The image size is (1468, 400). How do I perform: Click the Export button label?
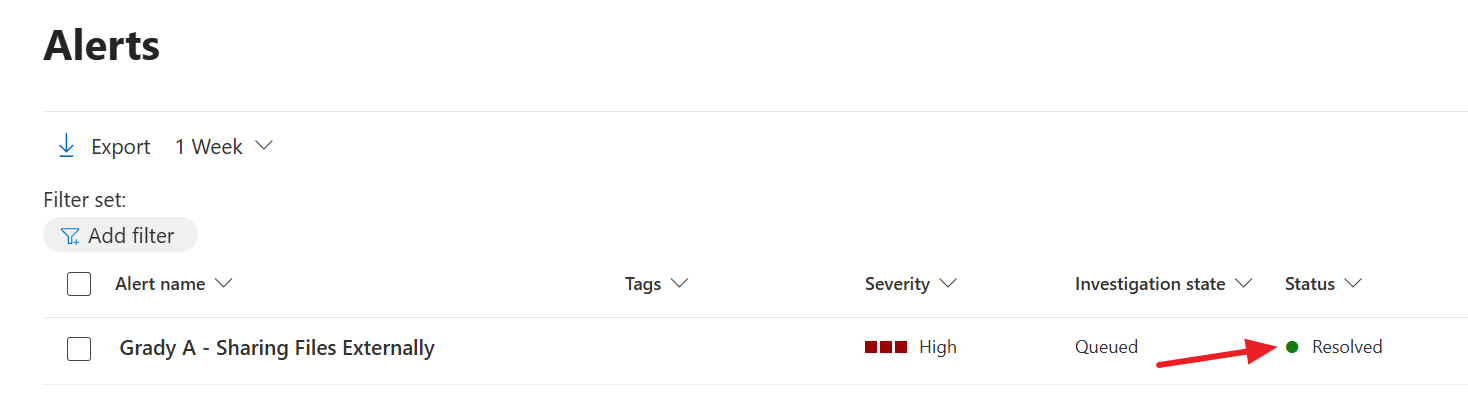[120, 147]
